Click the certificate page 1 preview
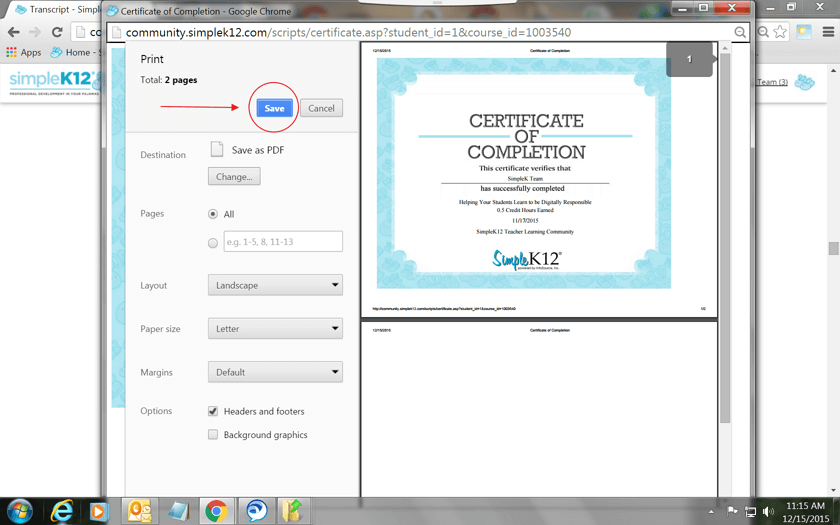This screenshot has width=840, height=525. pos(539,179)
